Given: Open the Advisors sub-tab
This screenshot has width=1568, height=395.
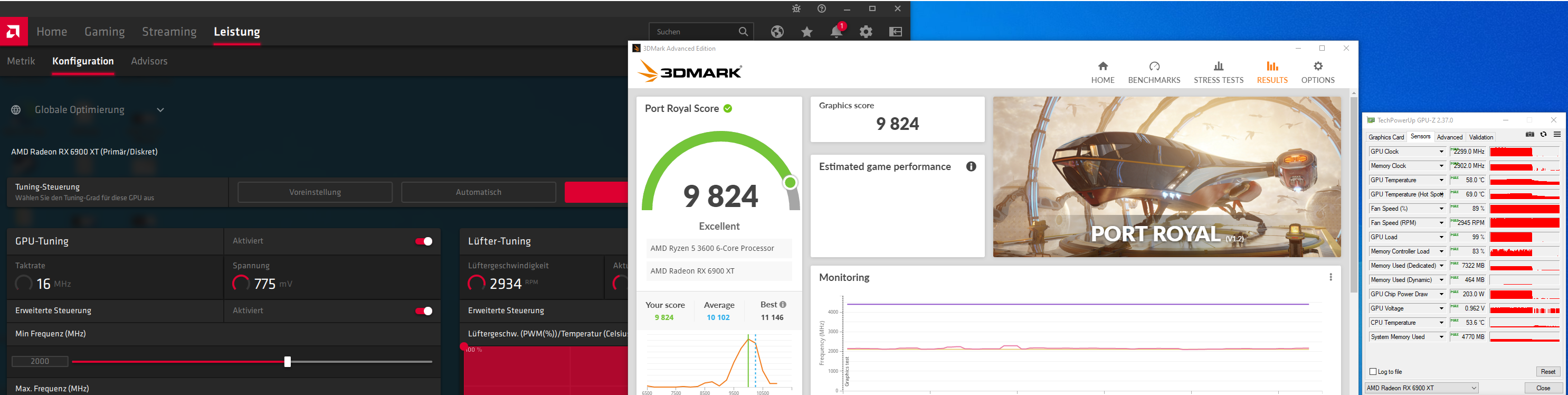Looking at the screenshot, I should tap(149, 61).
